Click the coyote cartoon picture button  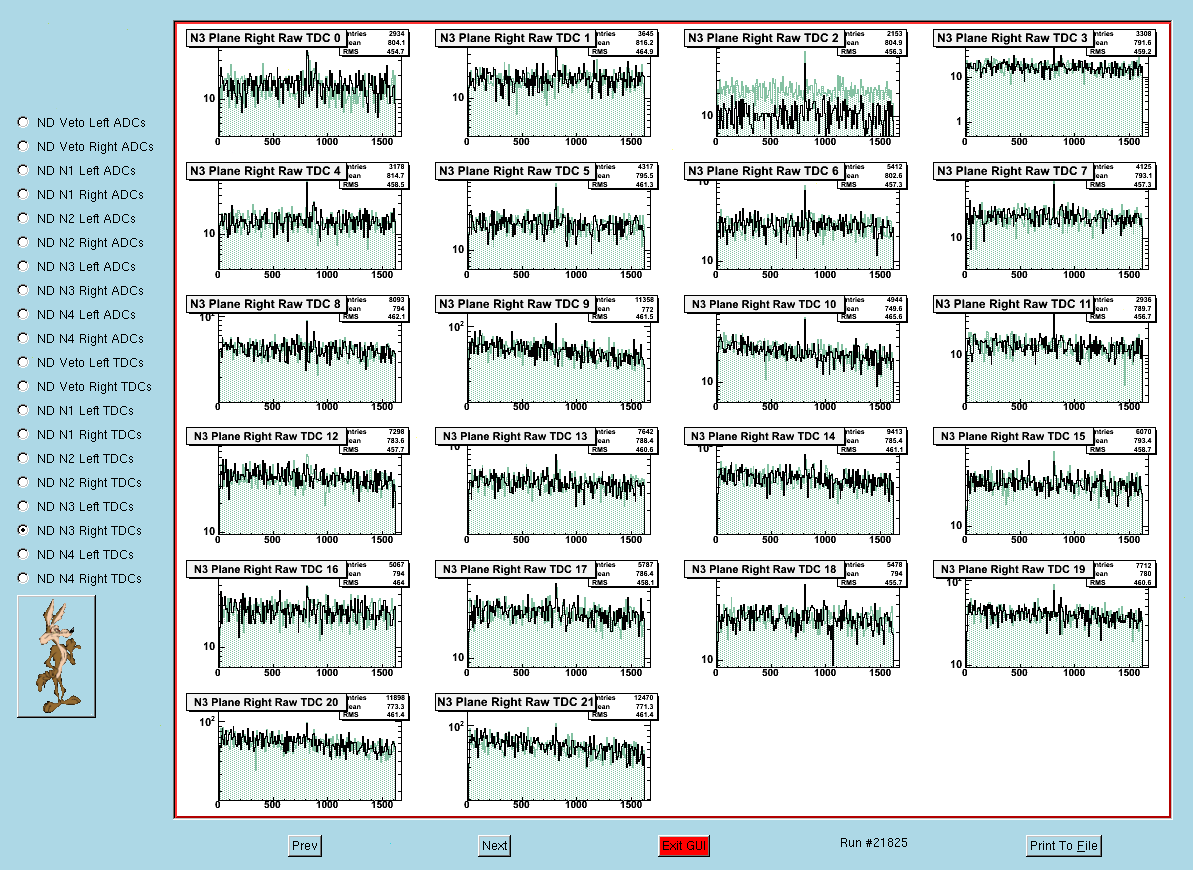56,656
